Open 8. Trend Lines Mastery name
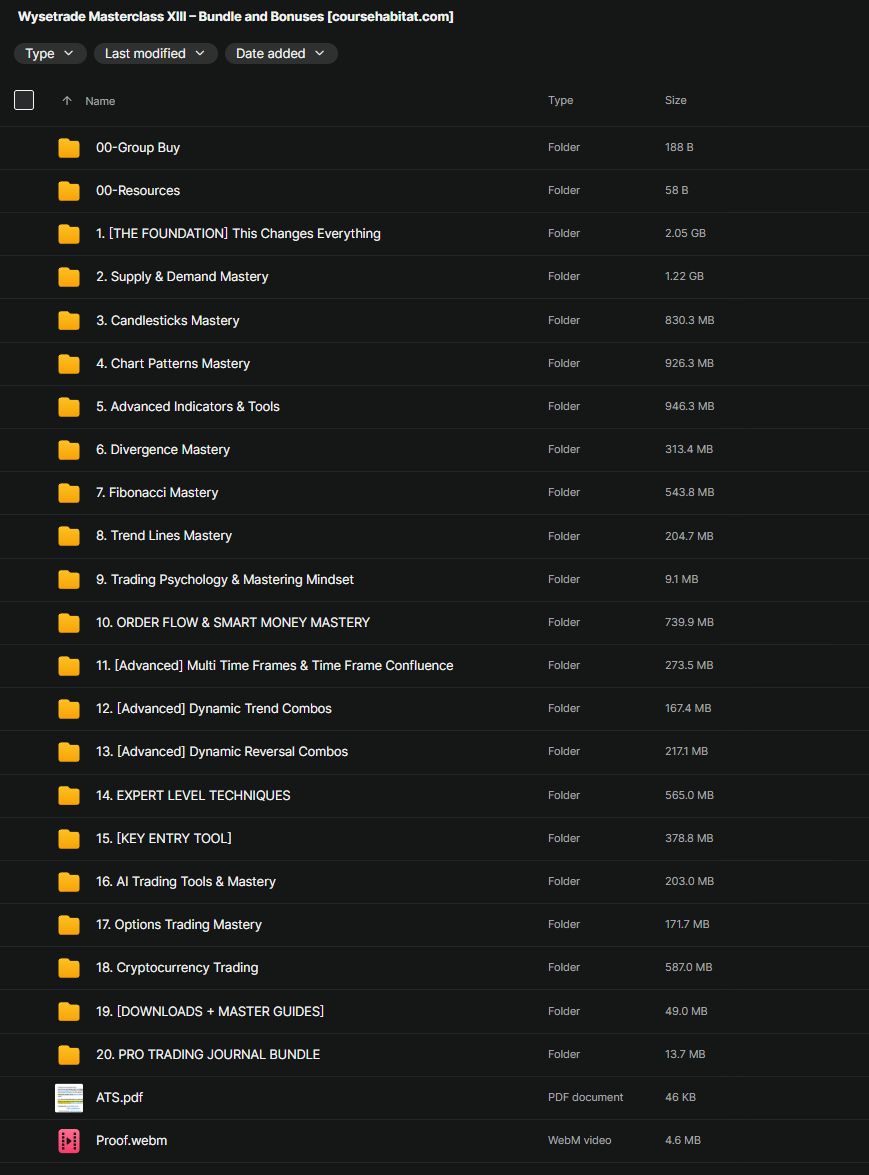869x1175 pixels. (x=164, y=536)
